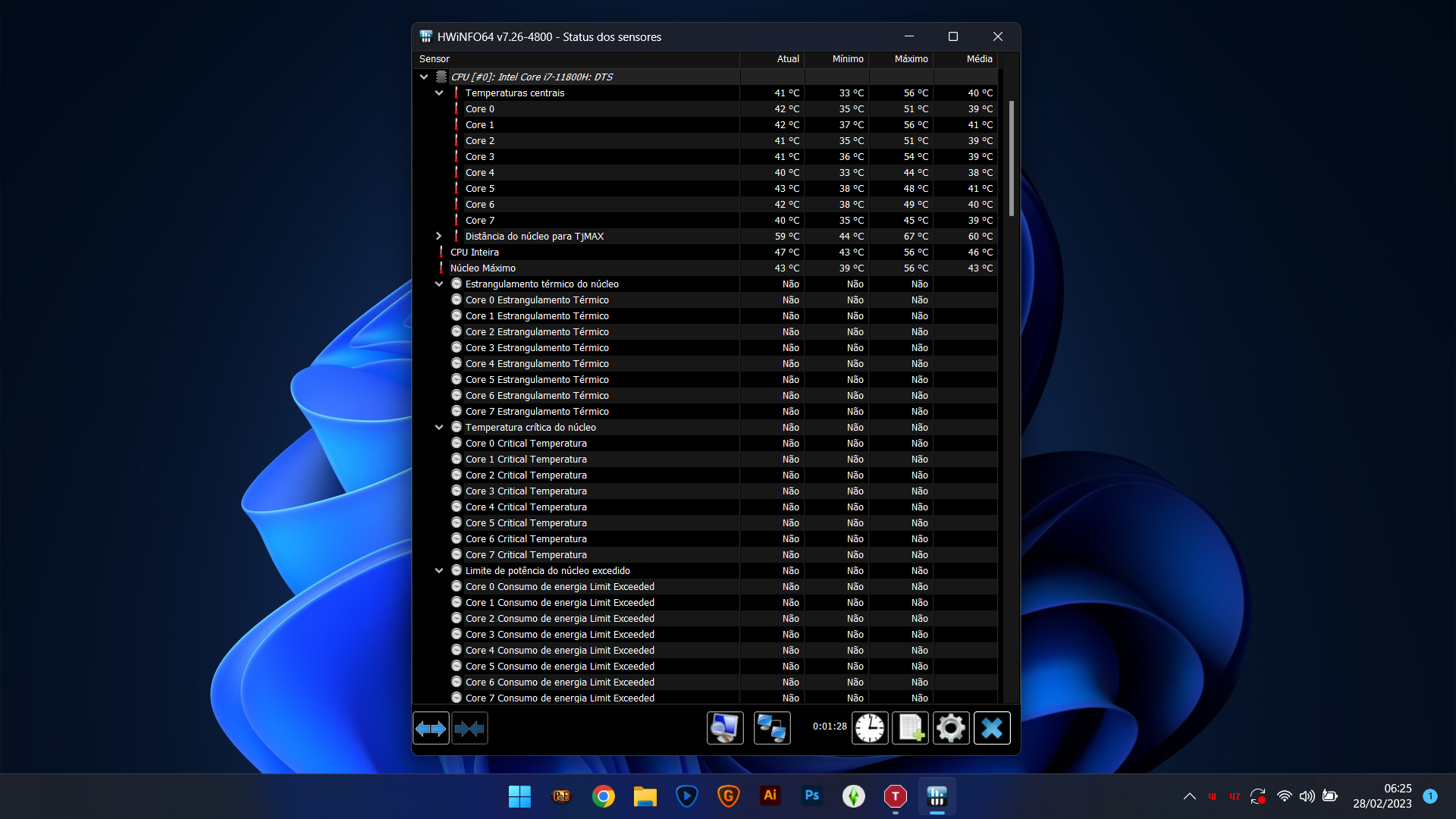Launch Google Chrome from the taskbar
Viewport: 1456px width, 819px height.
pyautogui.click(x=604, y=796)
